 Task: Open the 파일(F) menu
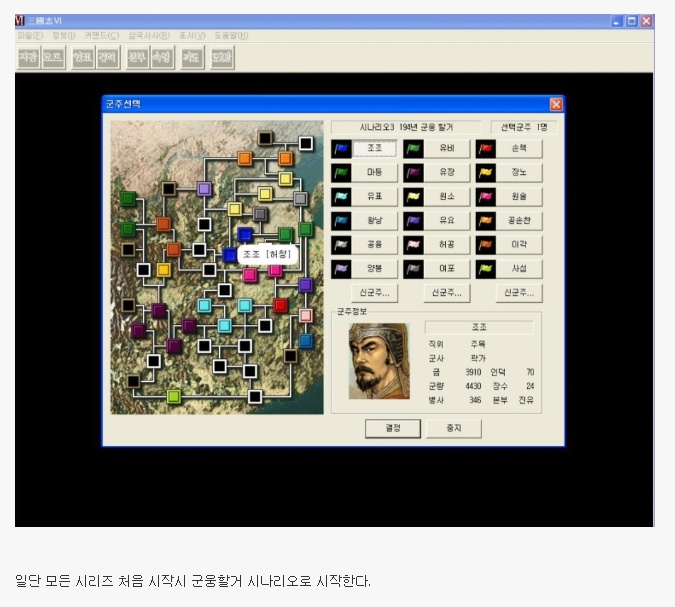pyautogui.click(x=30, y=35)
